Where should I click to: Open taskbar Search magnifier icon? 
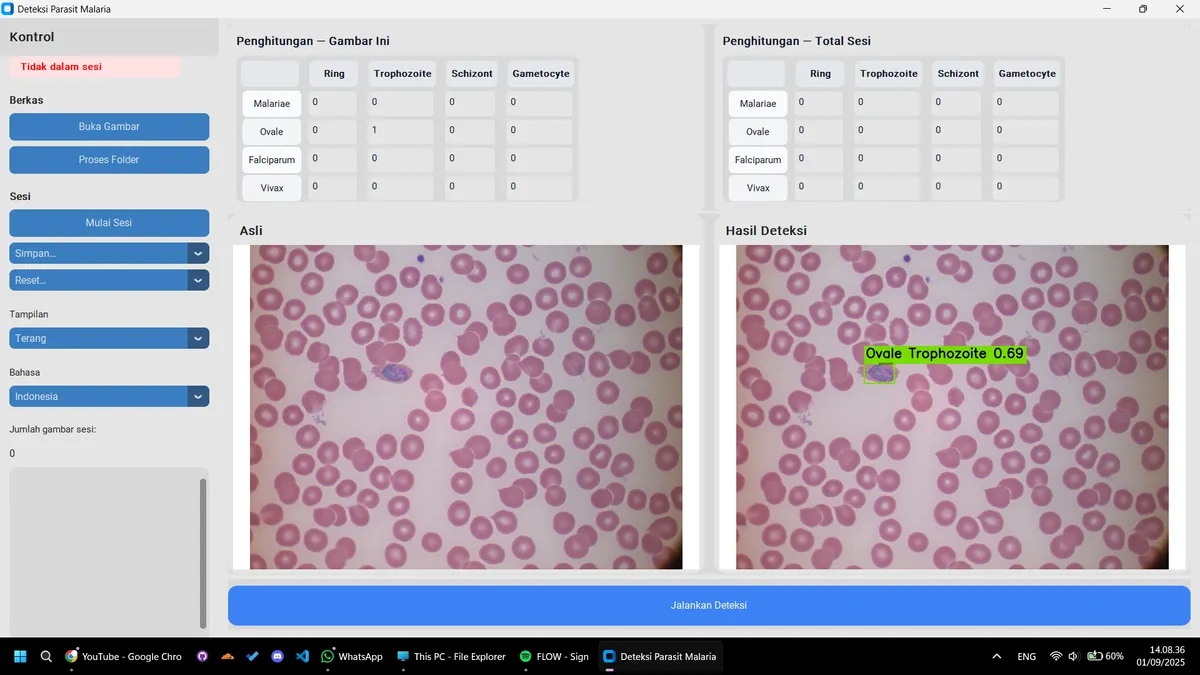pos(46,657)
